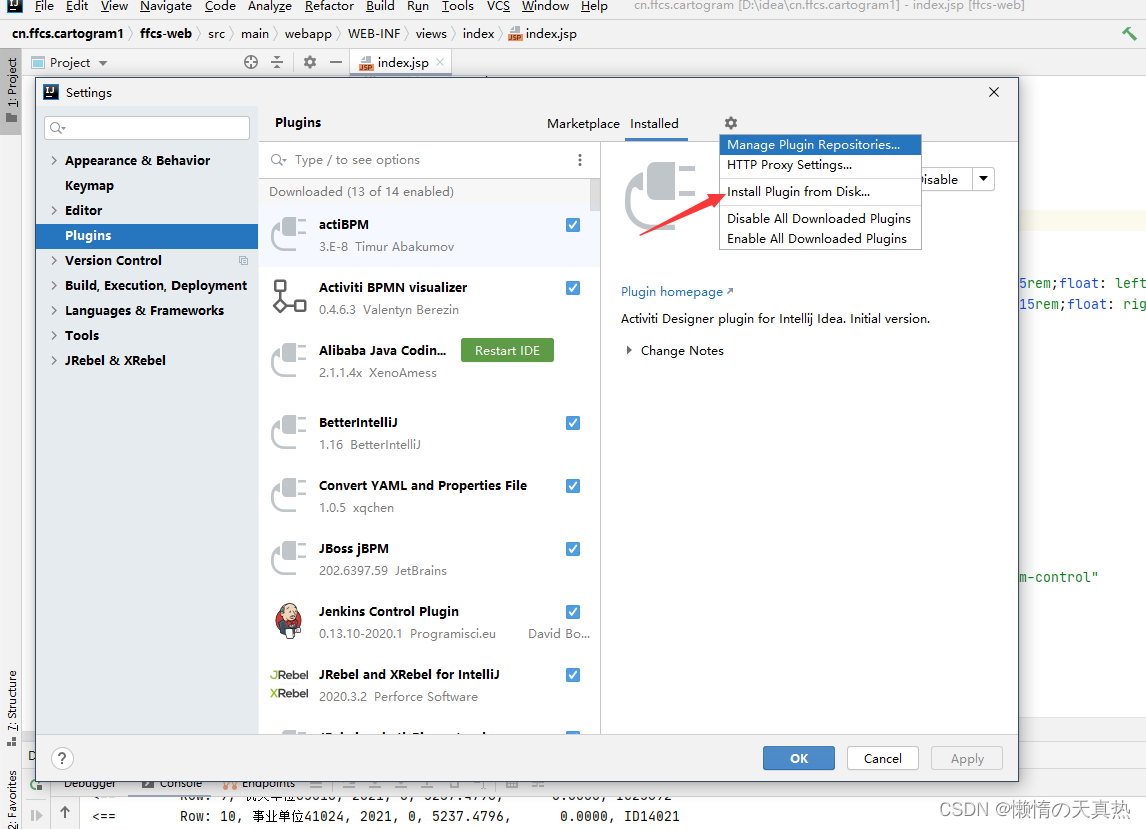Open the Disable button dropdown arrow

[984, 179]
